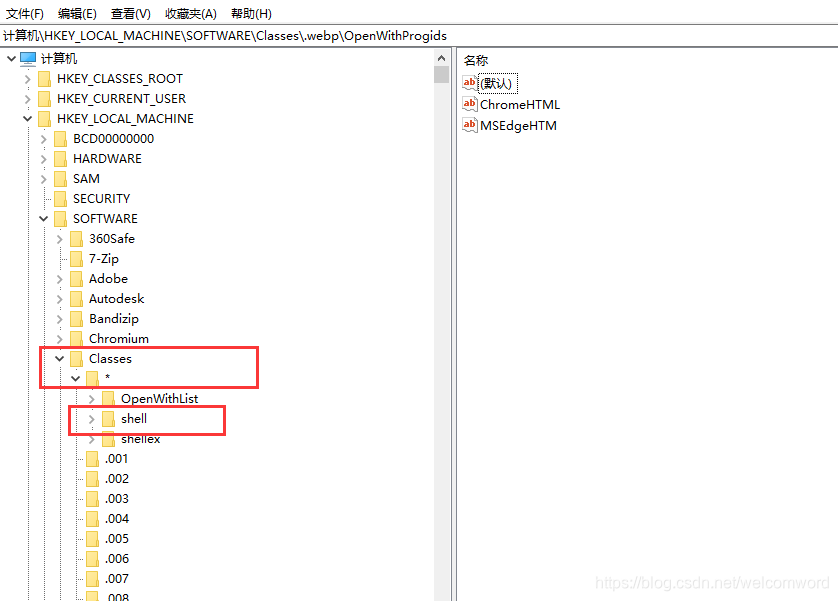The height and width of the screenshot is (601, 838).
Task: Expand HKEY_CLASSES_ROOT chevron
Action: point(28,79)
